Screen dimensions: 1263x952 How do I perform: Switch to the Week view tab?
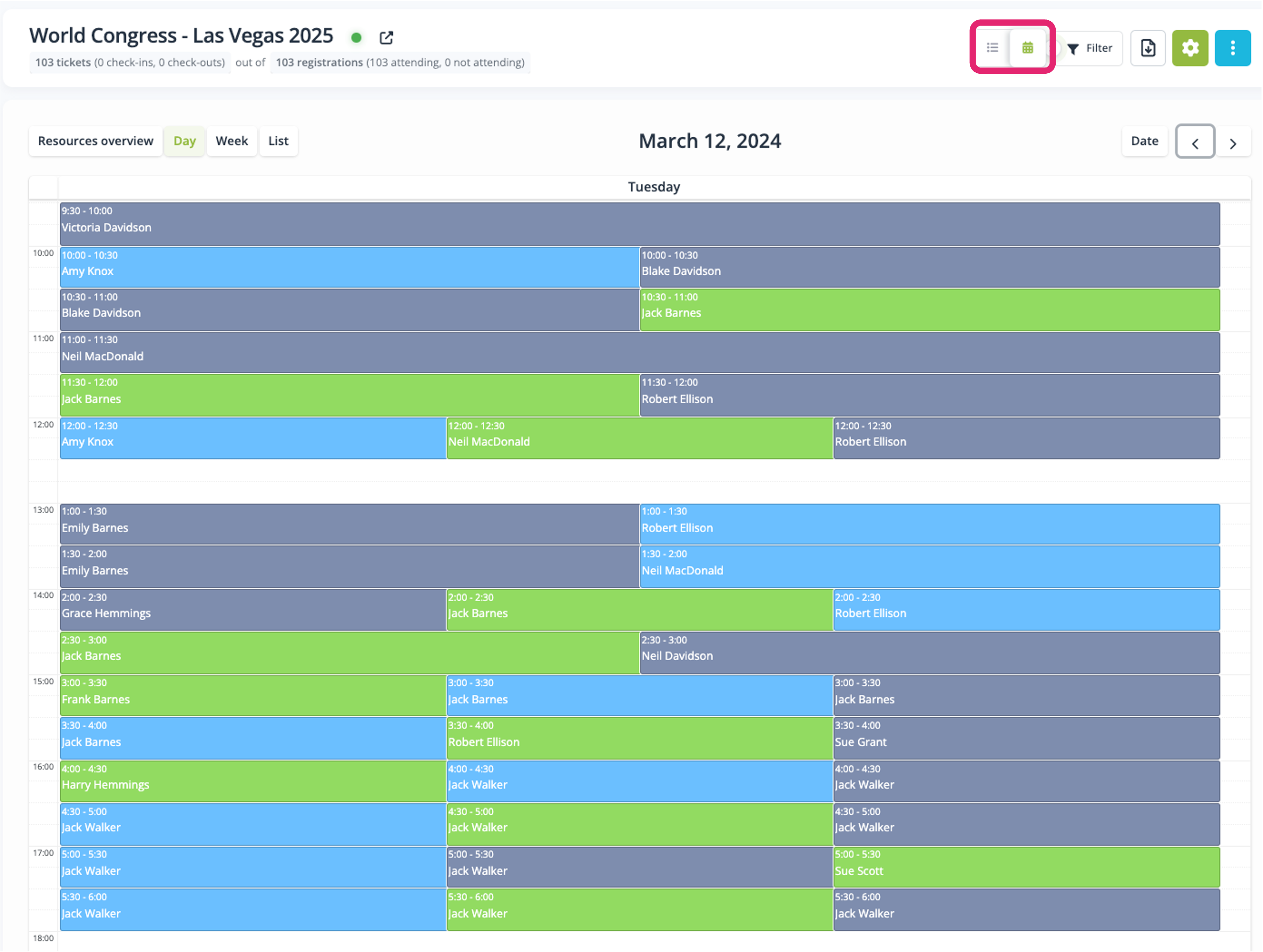click(x=232, y=141)
